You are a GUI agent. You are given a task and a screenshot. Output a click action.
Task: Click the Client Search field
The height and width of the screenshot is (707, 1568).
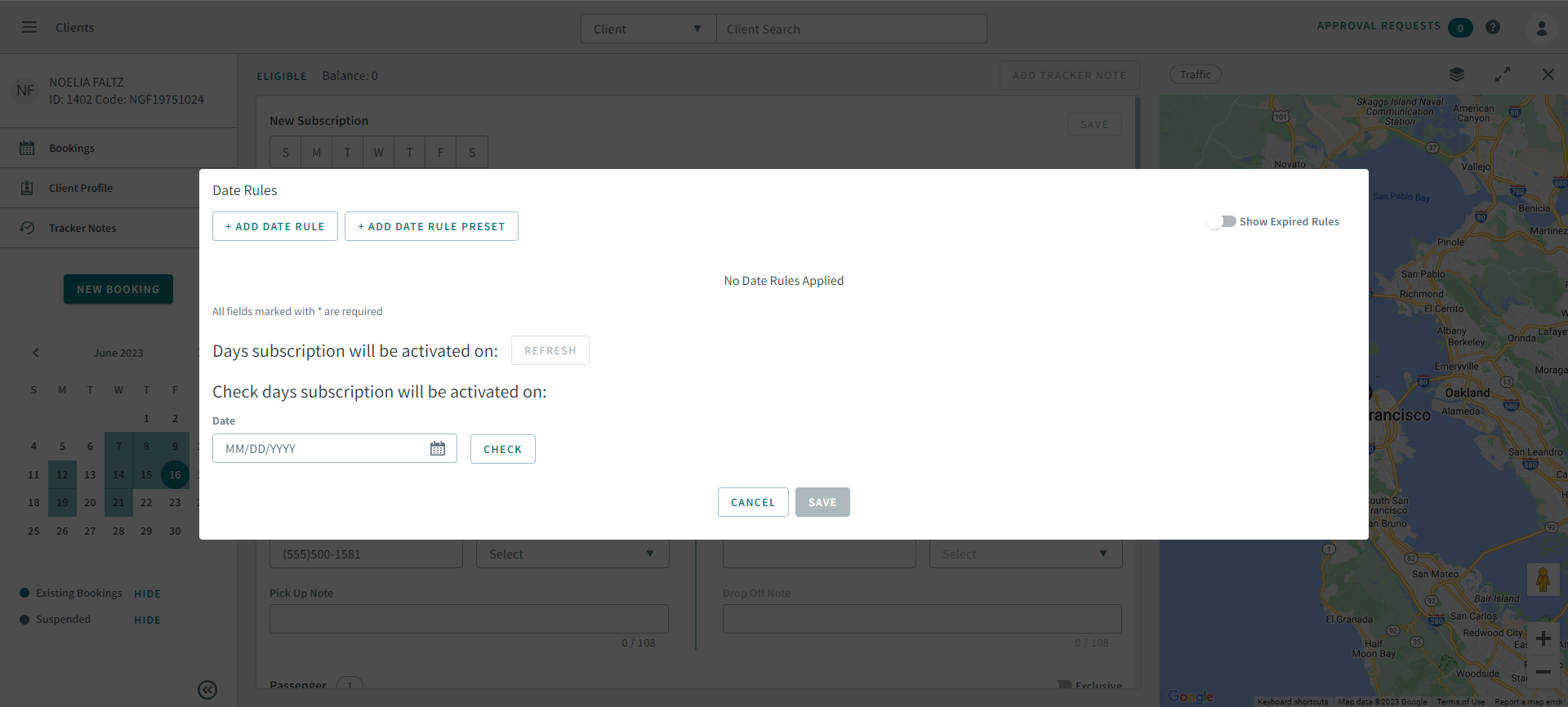(852, 29)
